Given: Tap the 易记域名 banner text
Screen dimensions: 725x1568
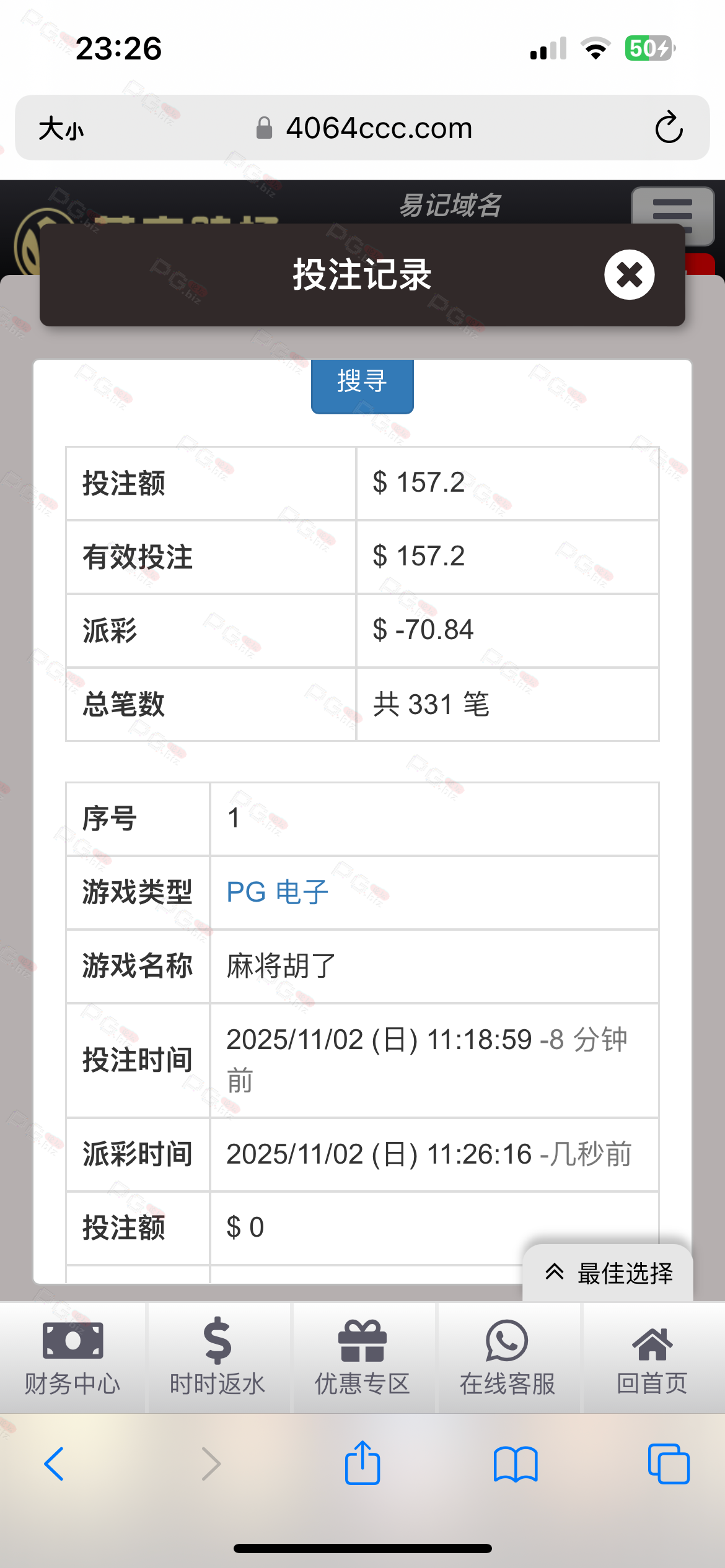Looking at the screenshot, I should pyautogui.click(x=450, y=205).
